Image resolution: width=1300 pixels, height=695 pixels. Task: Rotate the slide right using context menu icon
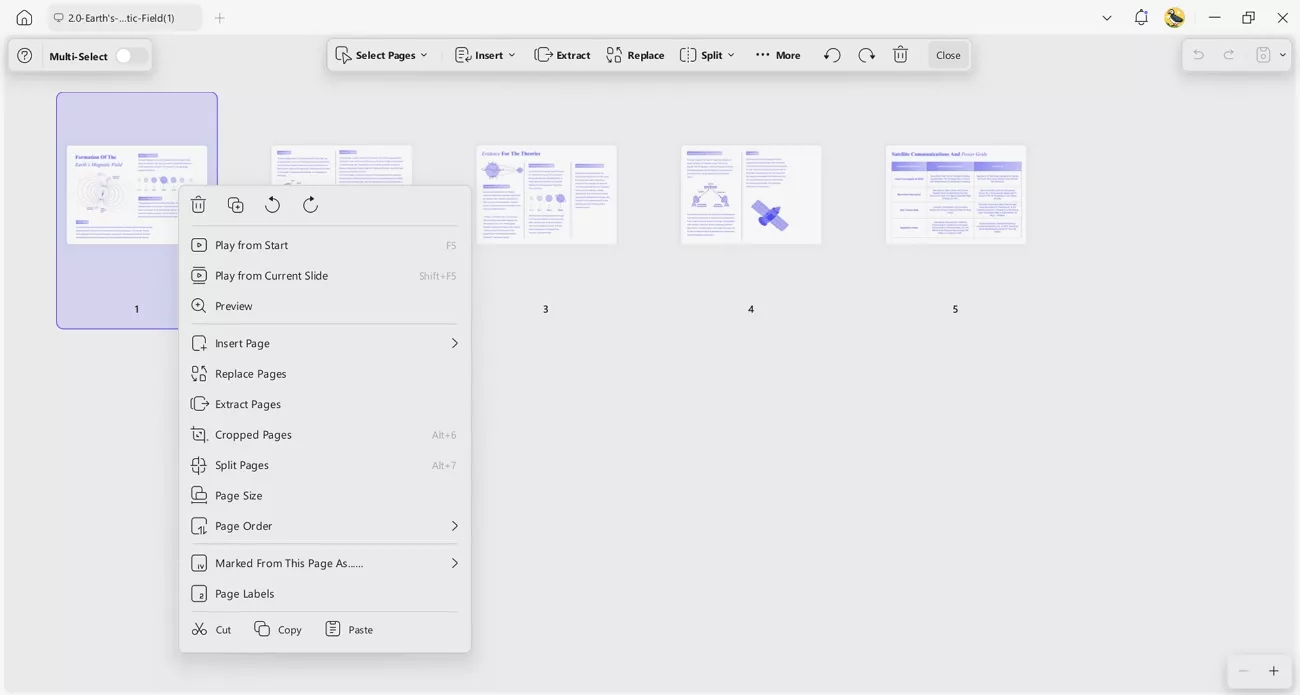tap(310, 204)
